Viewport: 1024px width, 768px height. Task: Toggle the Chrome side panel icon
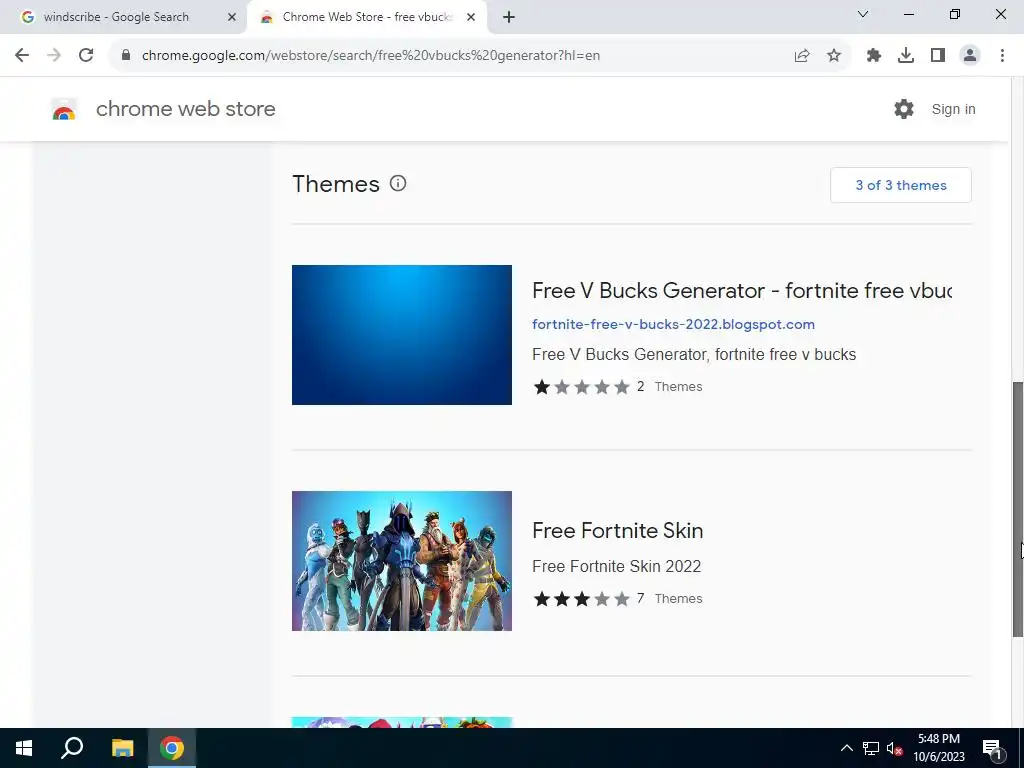click(x=938, y=56)
